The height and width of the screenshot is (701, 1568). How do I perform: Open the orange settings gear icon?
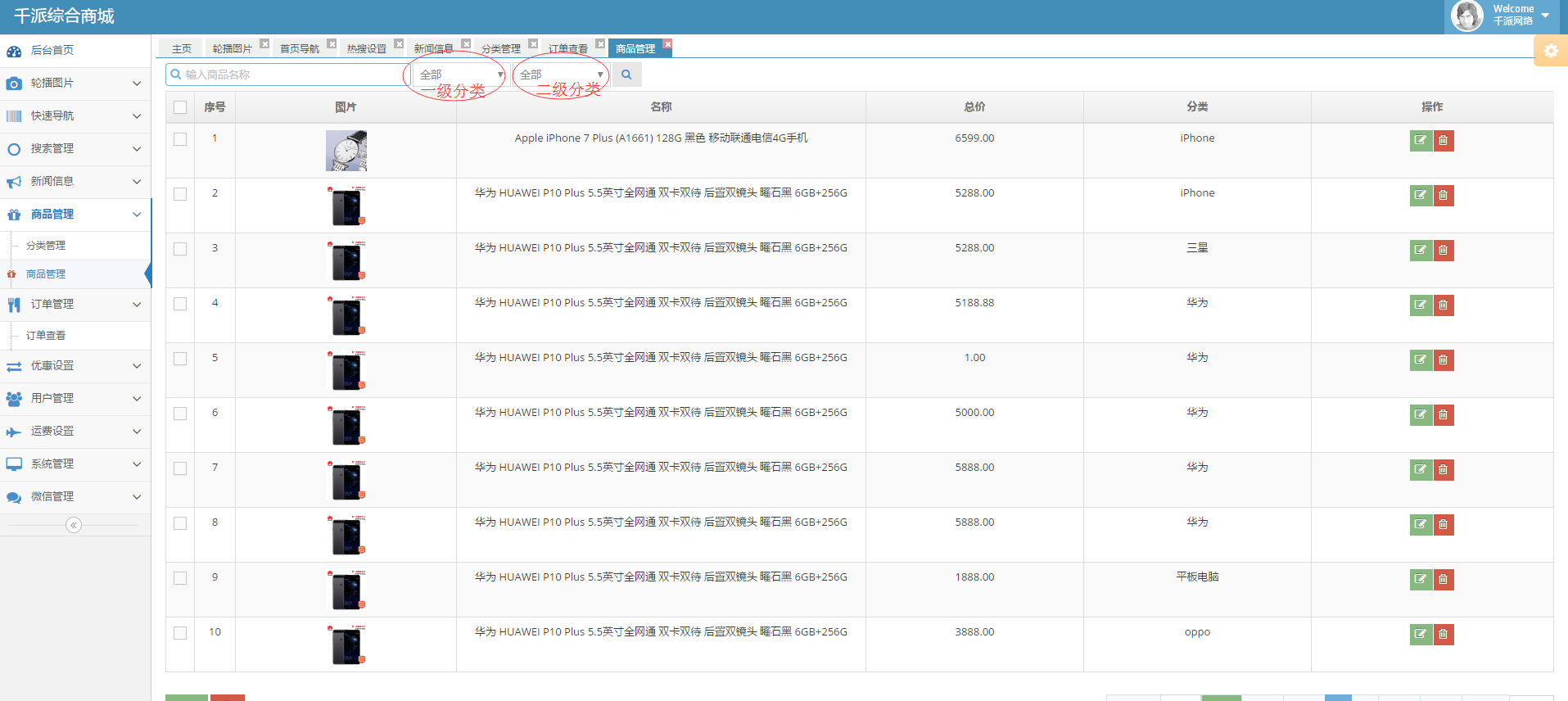1551,51
